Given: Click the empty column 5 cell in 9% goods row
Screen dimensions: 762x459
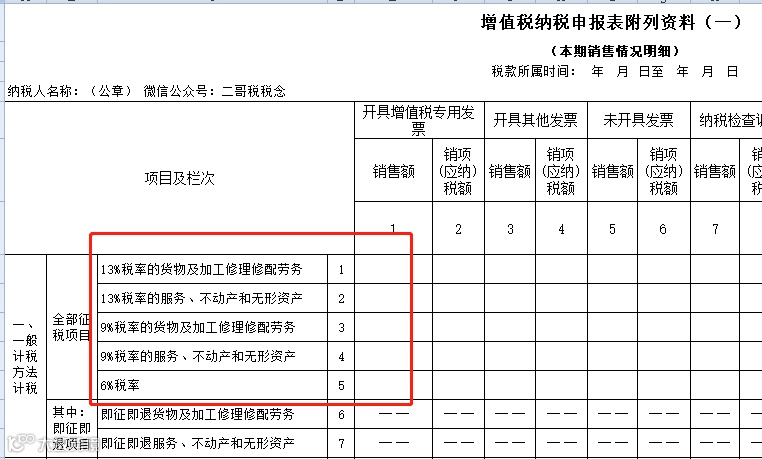Looking at the screenshot, I should pos(612,327).
